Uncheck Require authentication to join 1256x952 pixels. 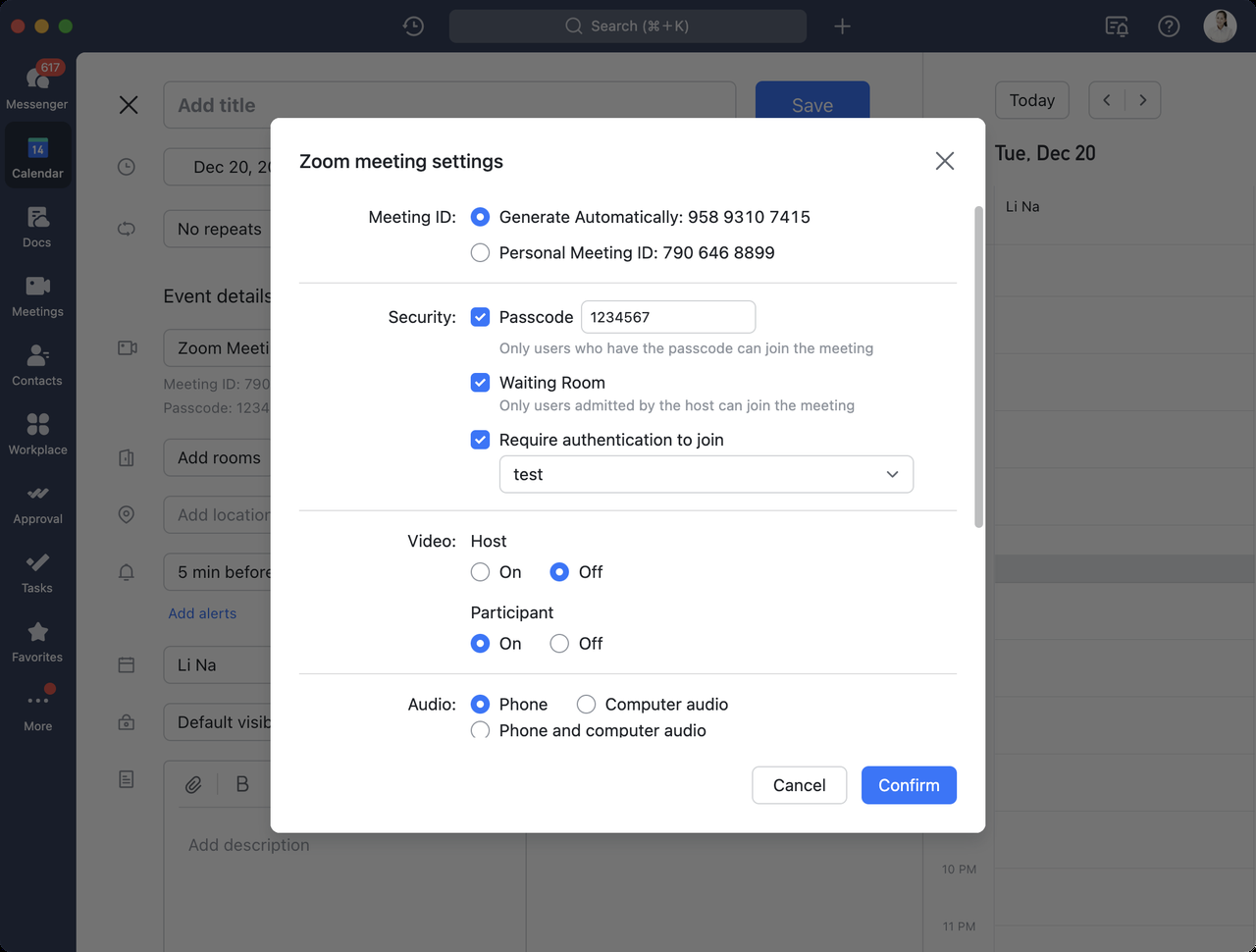tap(480, 440)
